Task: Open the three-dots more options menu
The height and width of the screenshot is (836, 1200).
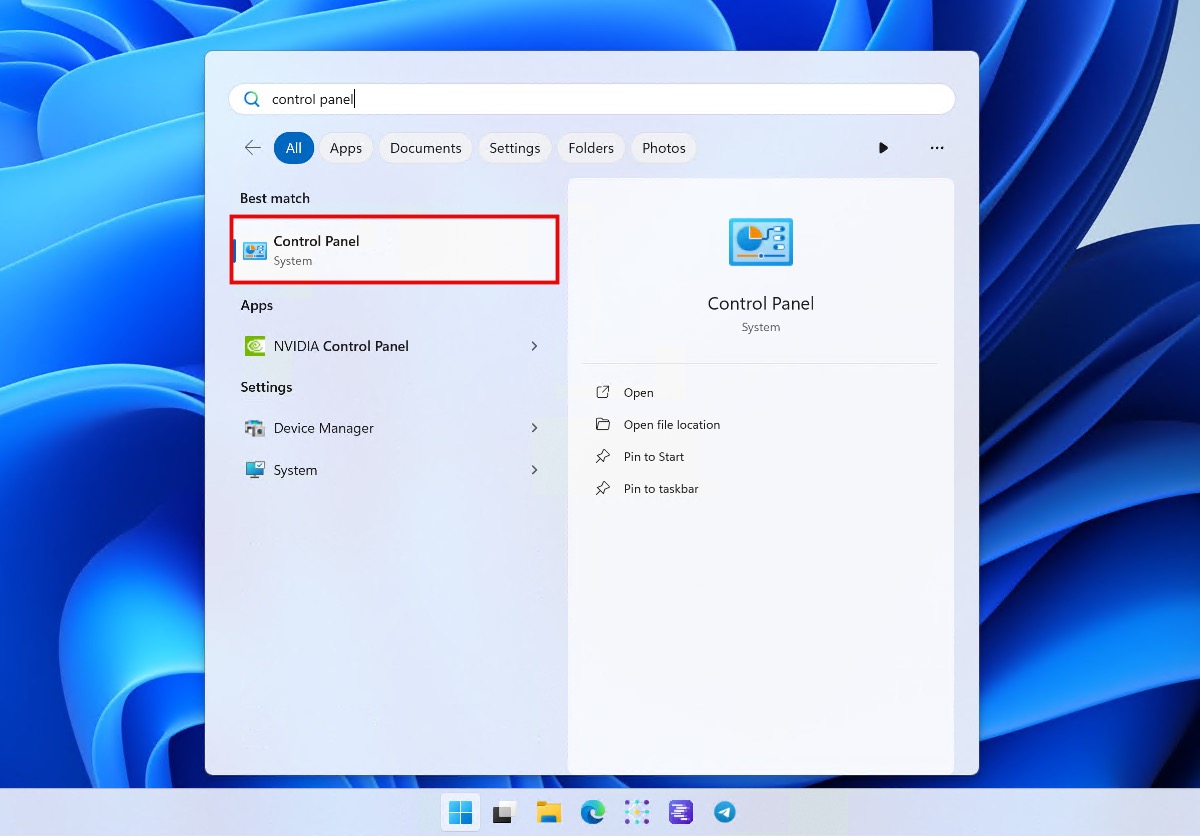Action: click(x=937, y=148)
